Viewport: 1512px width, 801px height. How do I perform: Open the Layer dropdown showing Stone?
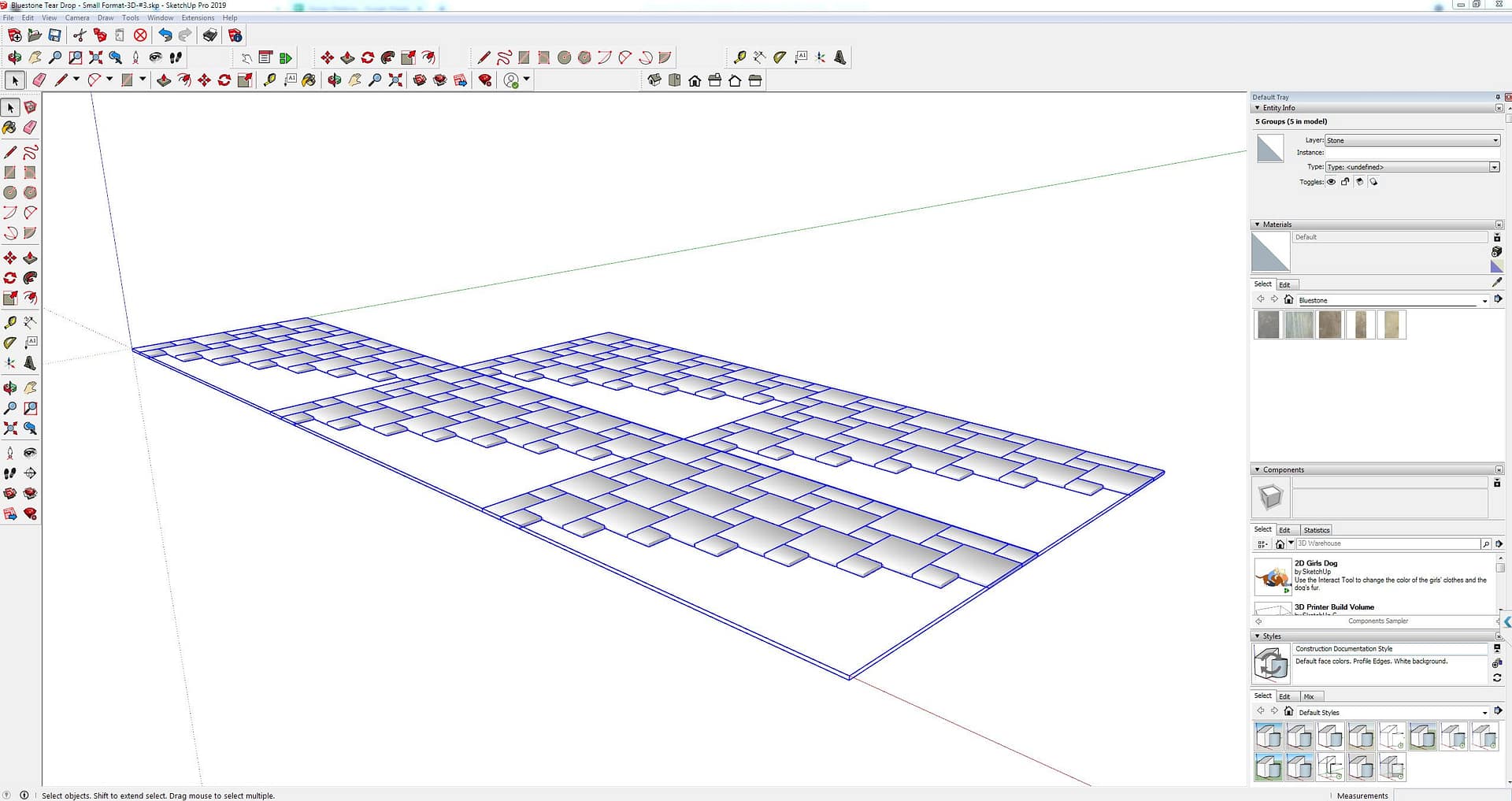point(1411,140)
